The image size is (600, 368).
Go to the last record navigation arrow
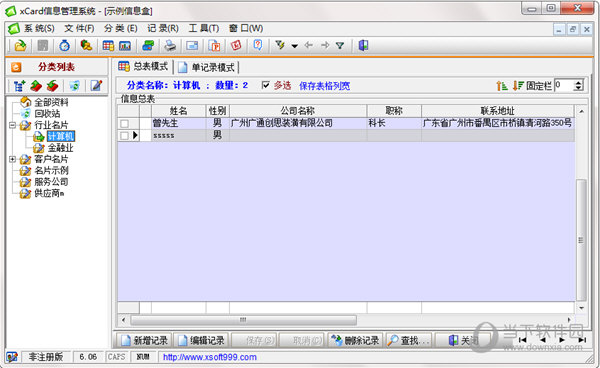[582, 340]
